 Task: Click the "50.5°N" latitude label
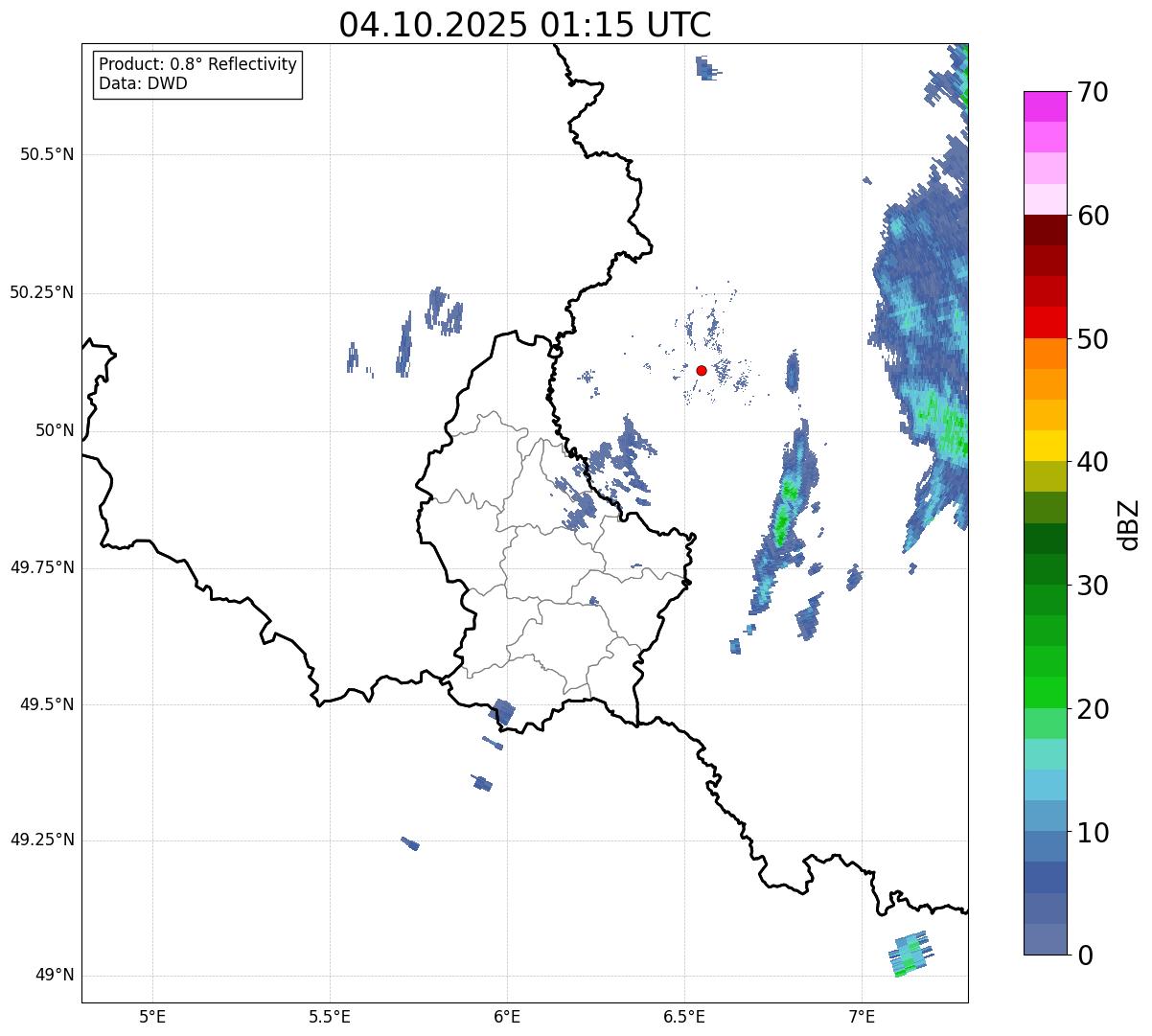coord(47,154)
